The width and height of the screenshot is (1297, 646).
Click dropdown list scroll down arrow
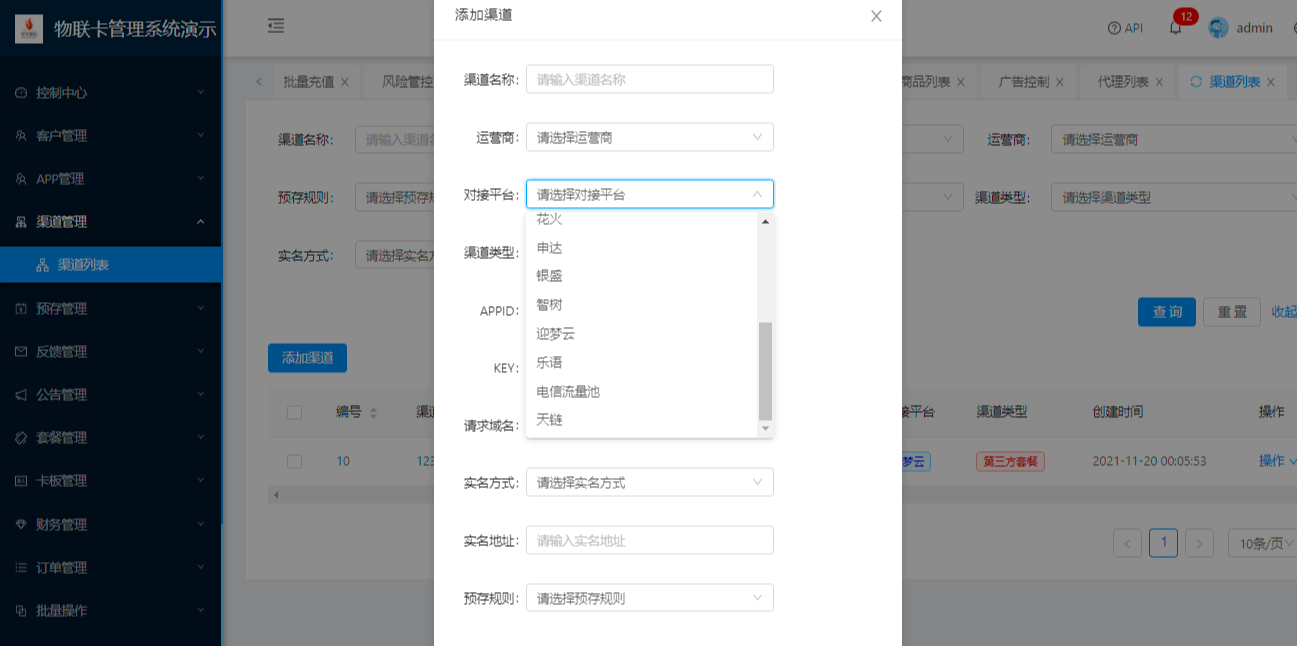pyautogui.click(x=766, y=428)
